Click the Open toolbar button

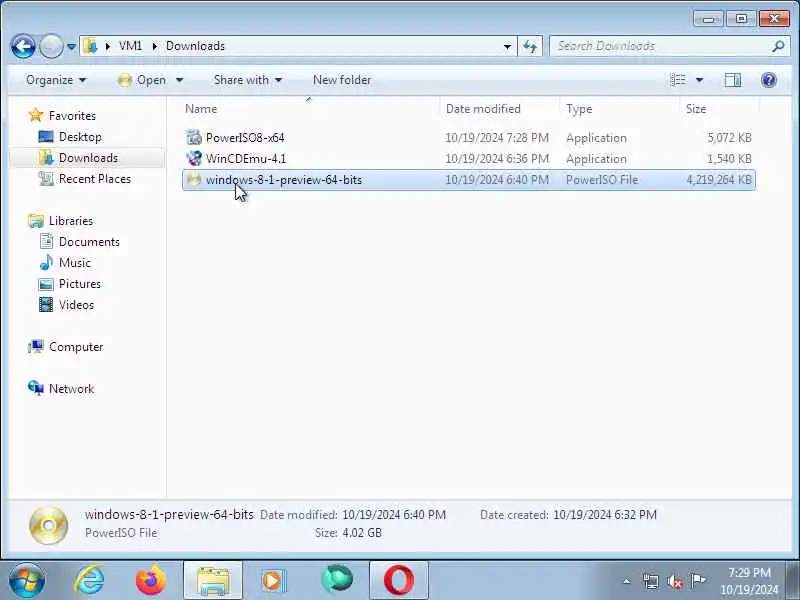(x=143, y=80)
